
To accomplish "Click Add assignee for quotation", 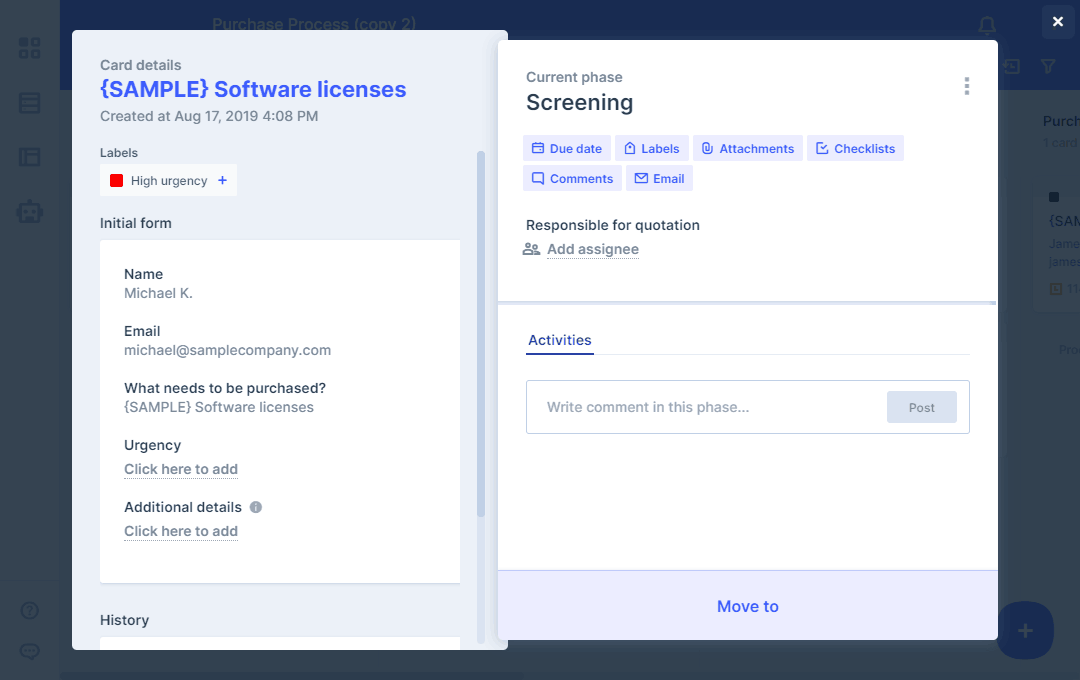I will [592, 250].
